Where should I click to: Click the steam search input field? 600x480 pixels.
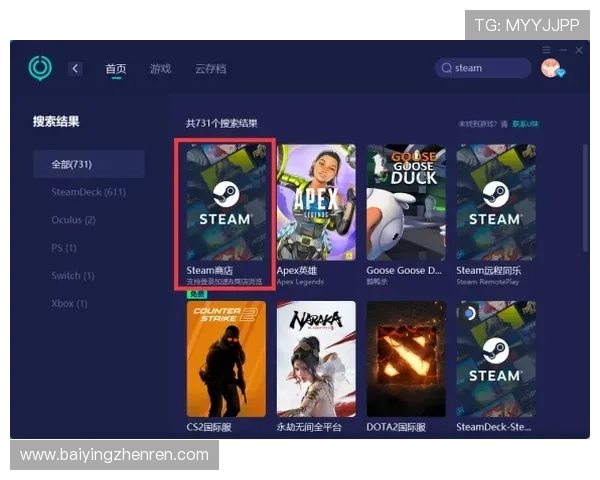(490, 68)
